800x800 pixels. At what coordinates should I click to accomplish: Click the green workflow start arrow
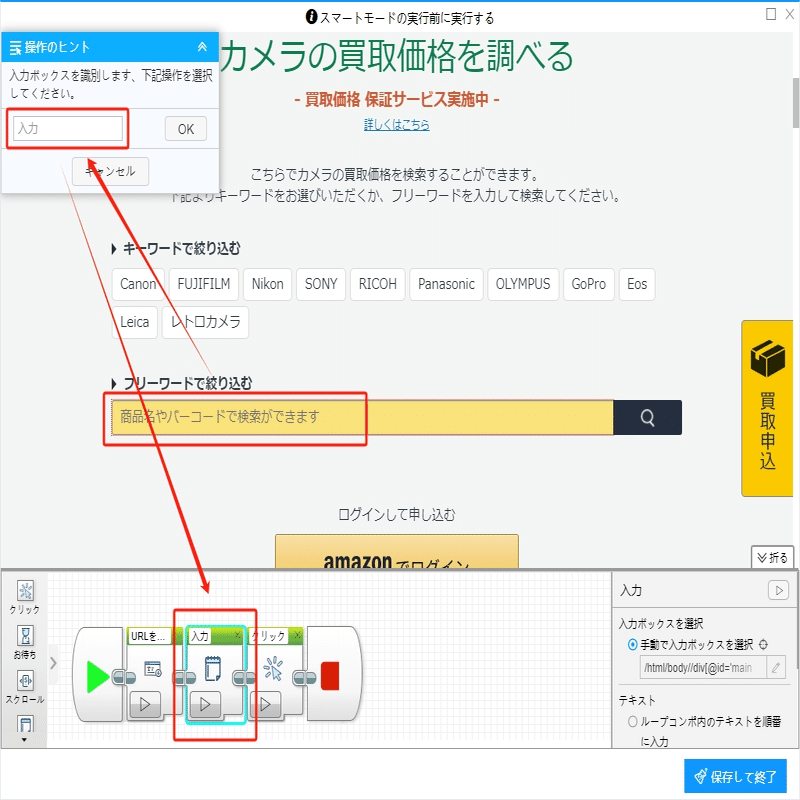(97, 677)
